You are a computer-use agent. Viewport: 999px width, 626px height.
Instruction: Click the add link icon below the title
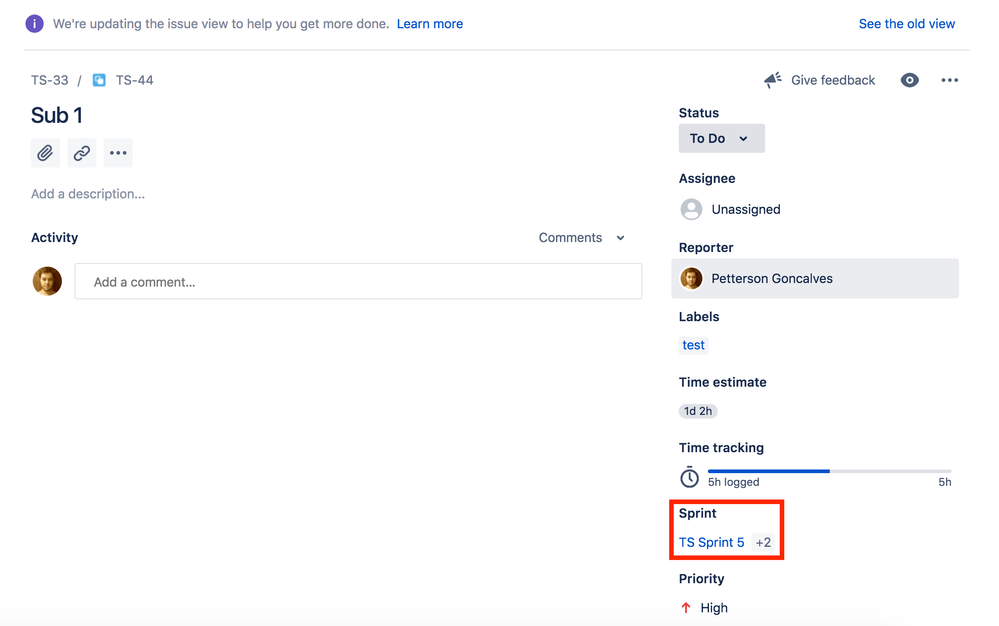tap(81, 152)
